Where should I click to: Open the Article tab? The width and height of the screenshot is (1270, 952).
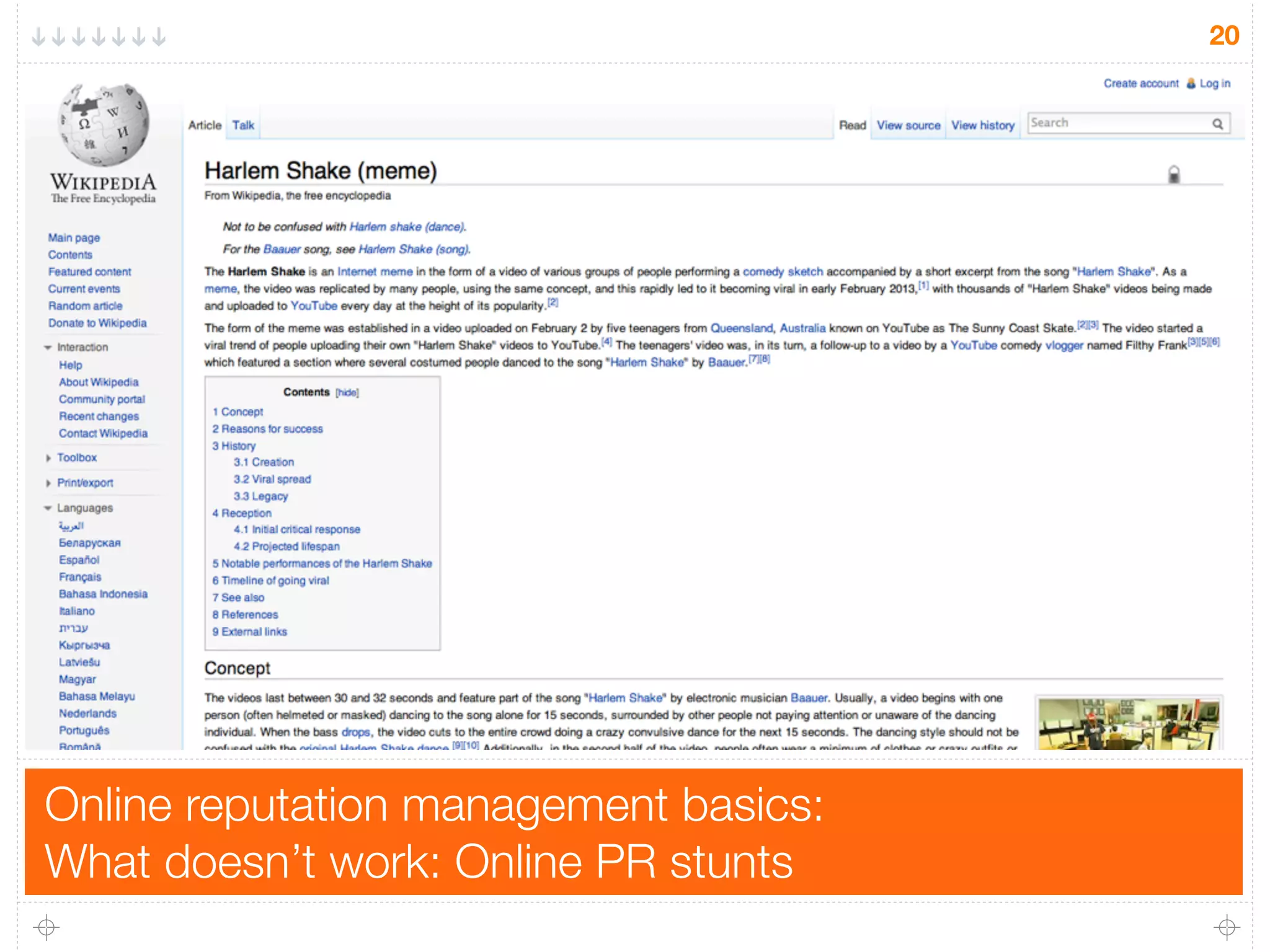pos(205,125)
